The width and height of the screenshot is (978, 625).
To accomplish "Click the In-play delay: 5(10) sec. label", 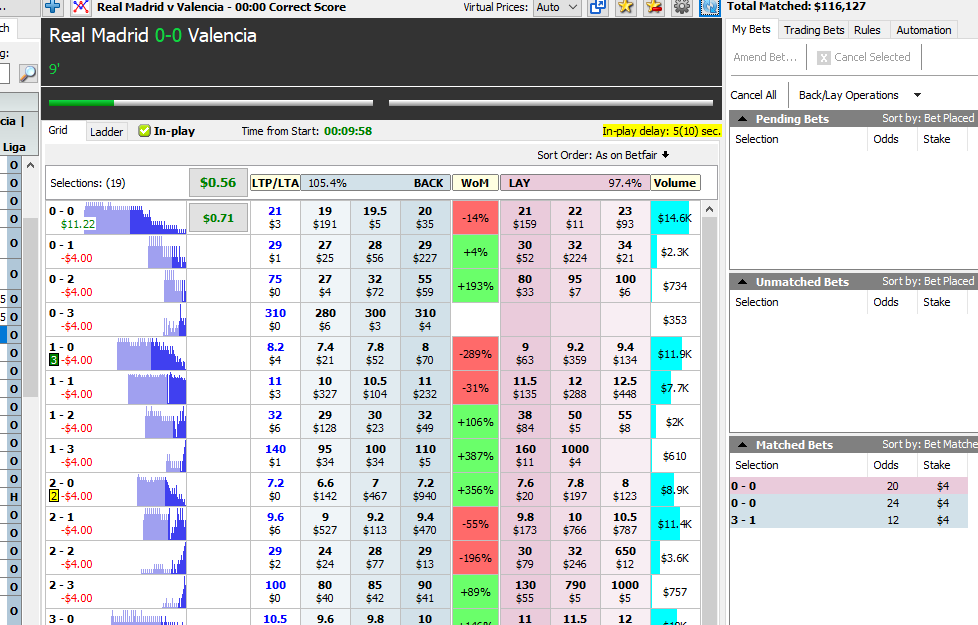I will (x=661, y=131).
